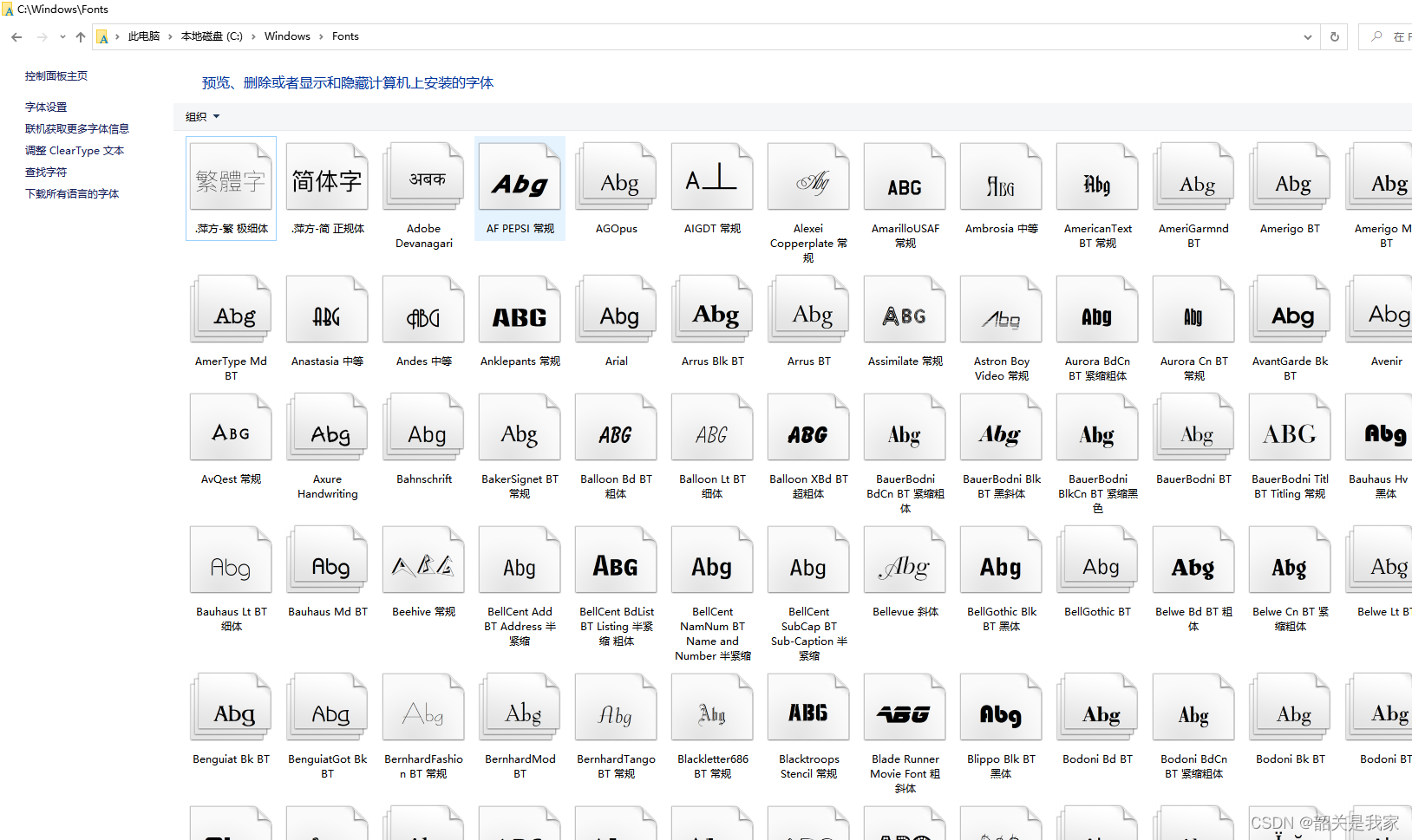1412x840 pixels.
Task: Select the AF PEPSI 常规 font icon
Action: pyautogui.click(x=520, y=178)
